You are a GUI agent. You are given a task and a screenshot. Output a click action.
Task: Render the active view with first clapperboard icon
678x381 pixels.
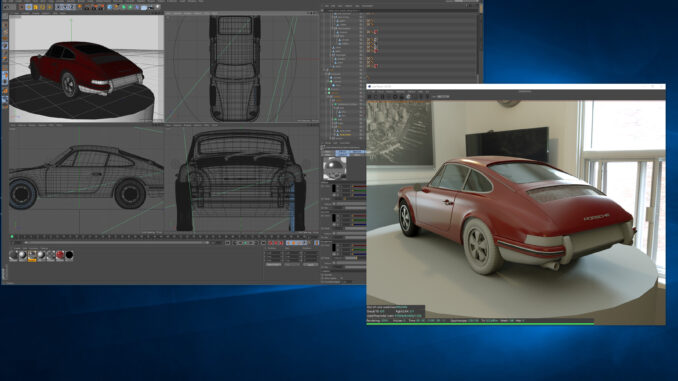coord(86,7)
